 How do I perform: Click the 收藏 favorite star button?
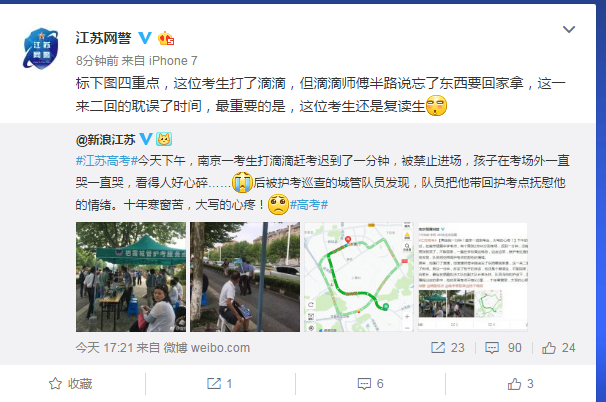click(x=70, y=383)
